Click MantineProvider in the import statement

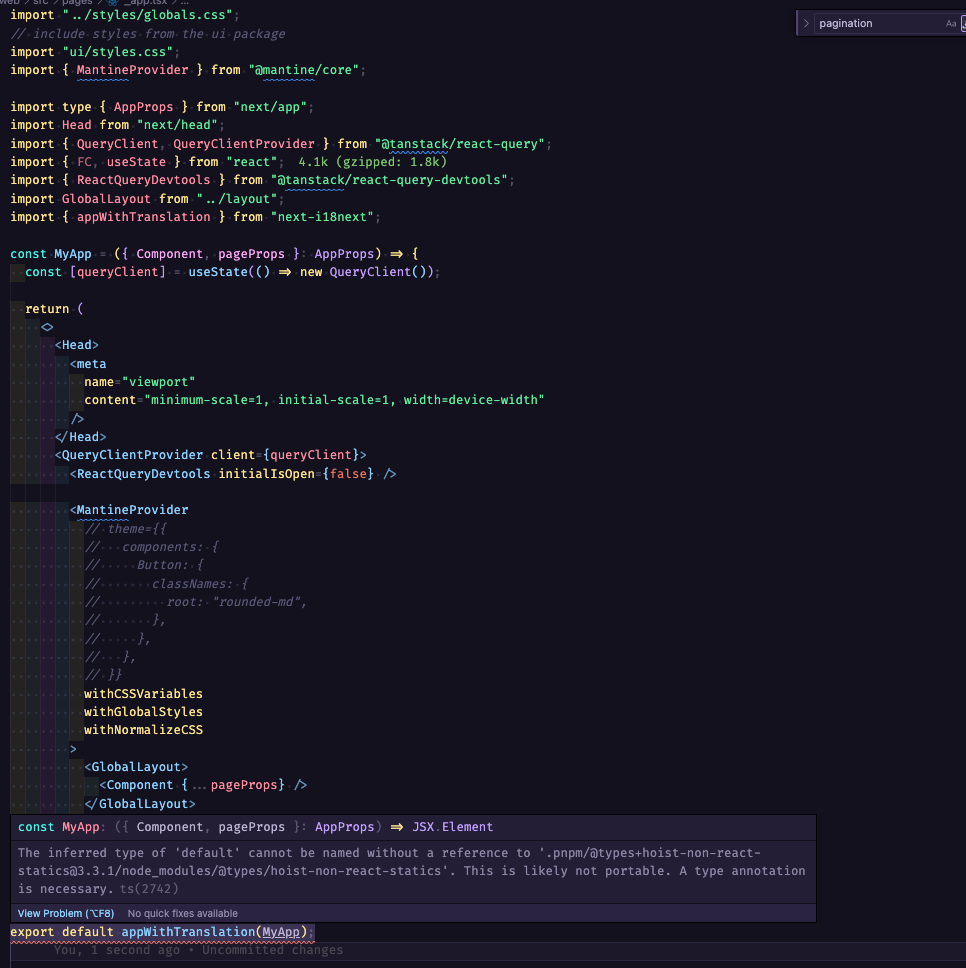tap(132, 70)
